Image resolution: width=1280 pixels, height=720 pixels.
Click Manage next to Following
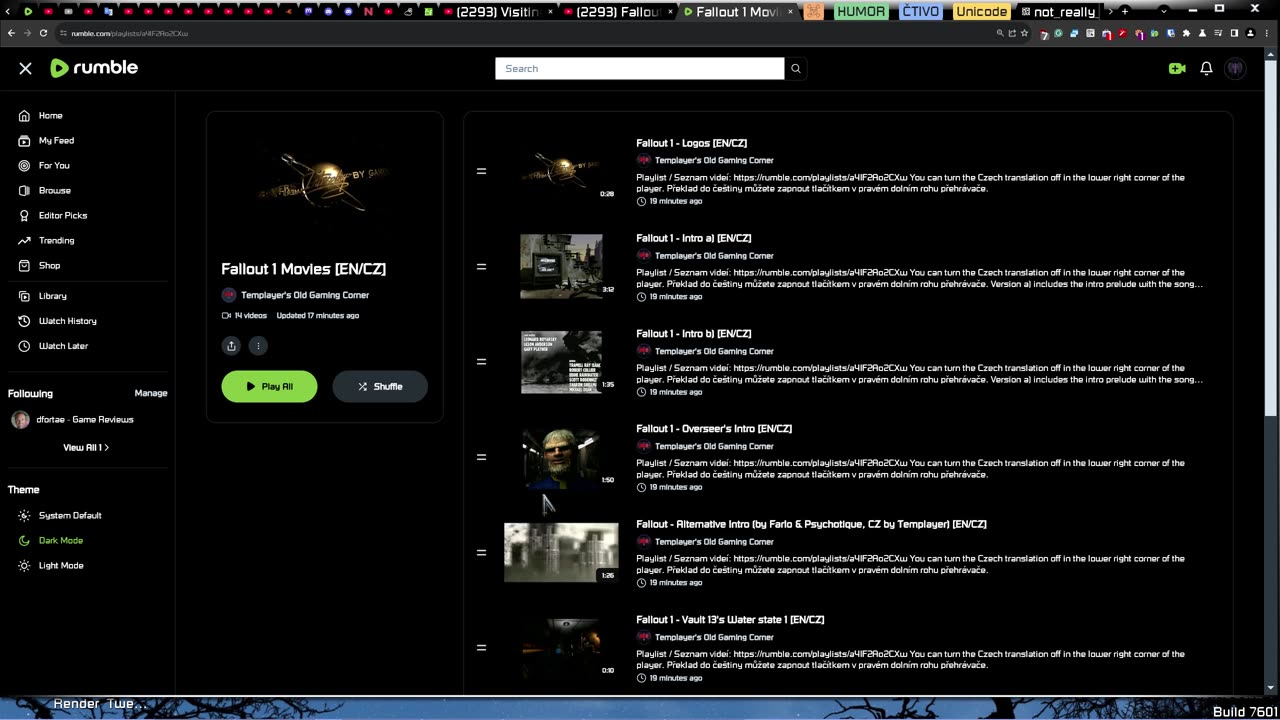pos(151,393)
